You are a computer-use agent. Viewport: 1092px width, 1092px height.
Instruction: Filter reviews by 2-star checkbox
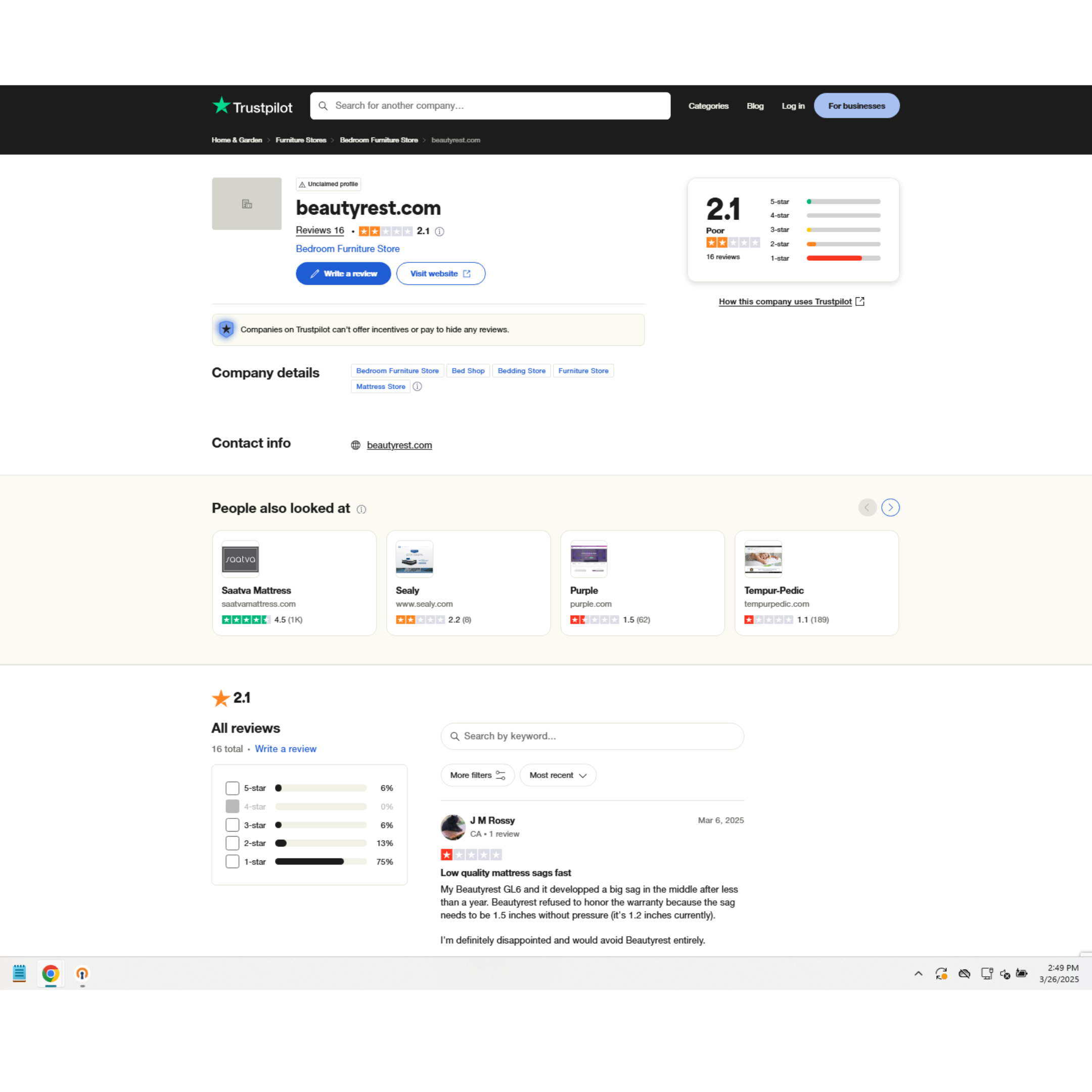coord(233,843)
